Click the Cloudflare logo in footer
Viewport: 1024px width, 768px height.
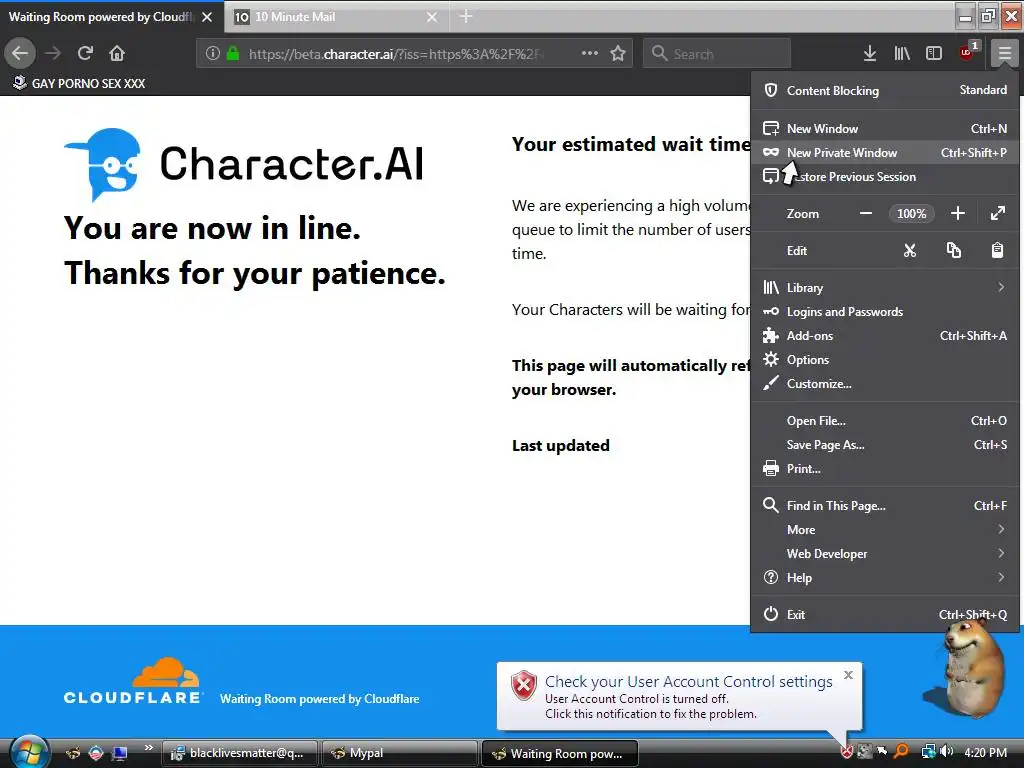click(133, 681)
